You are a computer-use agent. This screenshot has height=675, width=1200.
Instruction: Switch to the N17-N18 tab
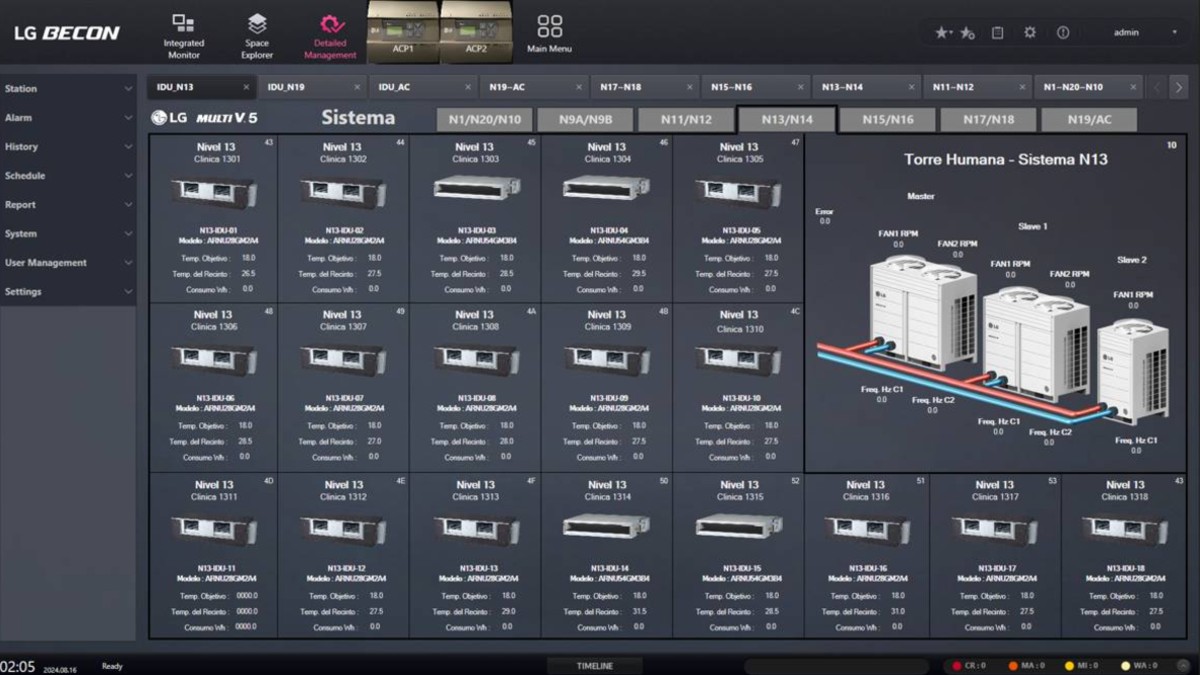[x=645, y=87]
